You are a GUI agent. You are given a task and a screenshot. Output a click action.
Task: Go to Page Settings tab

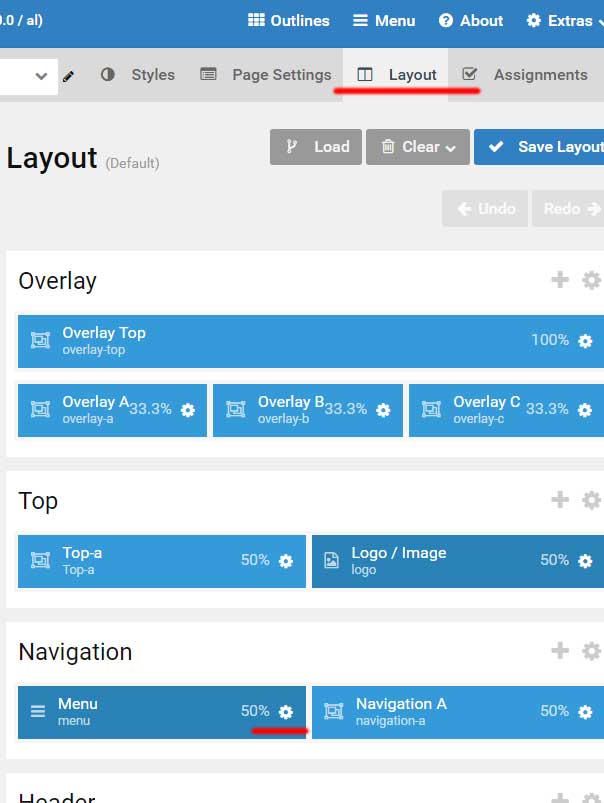[265, 75]
